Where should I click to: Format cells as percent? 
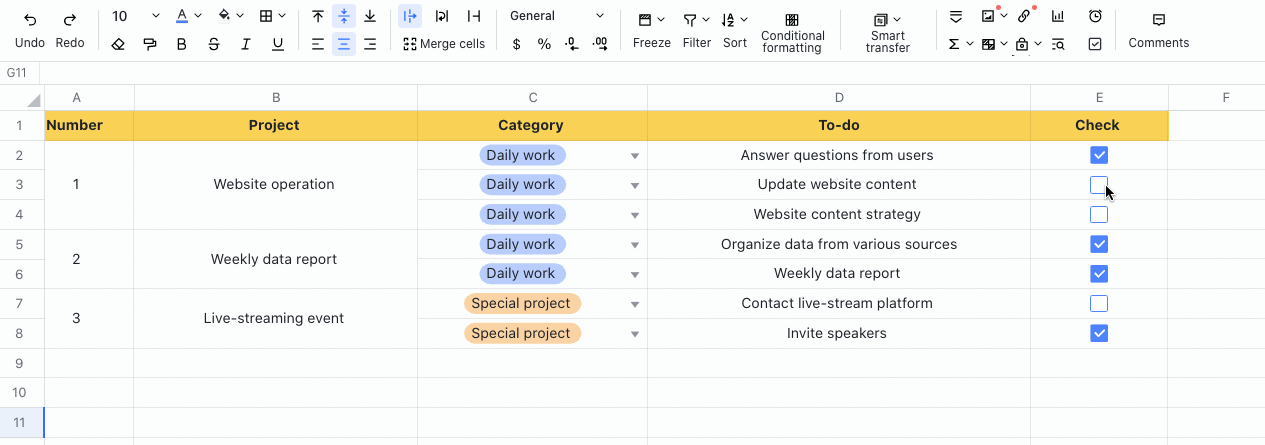click(544, 44)
